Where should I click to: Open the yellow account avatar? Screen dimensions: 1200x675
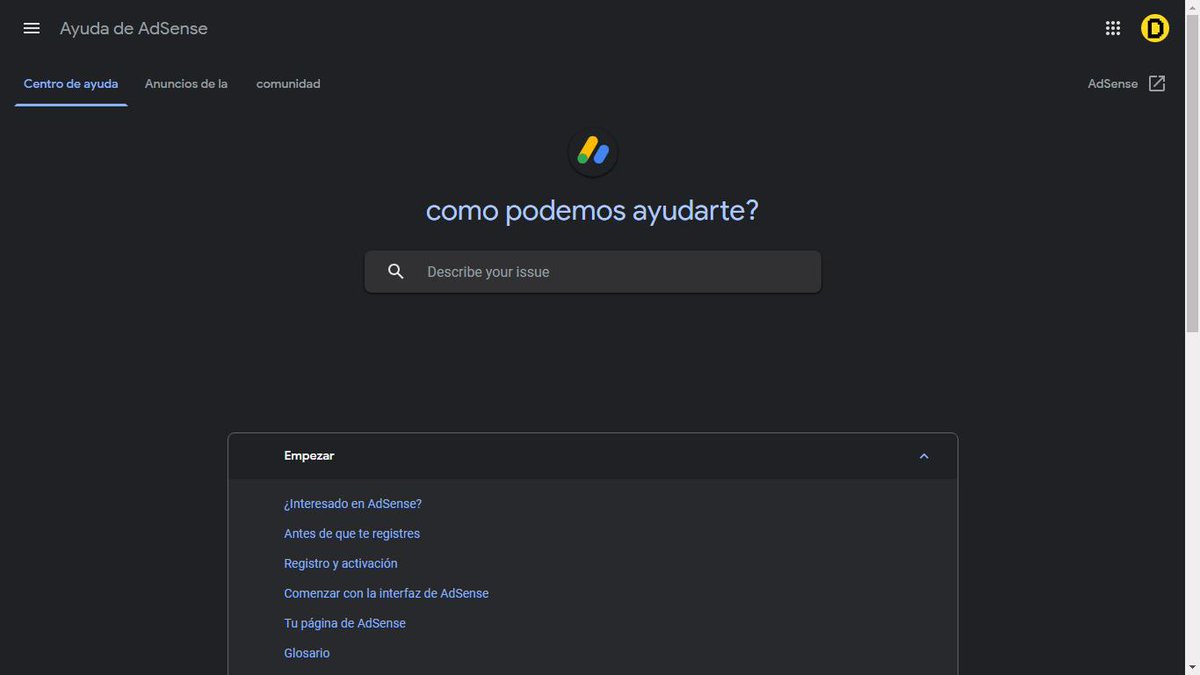1155,28
